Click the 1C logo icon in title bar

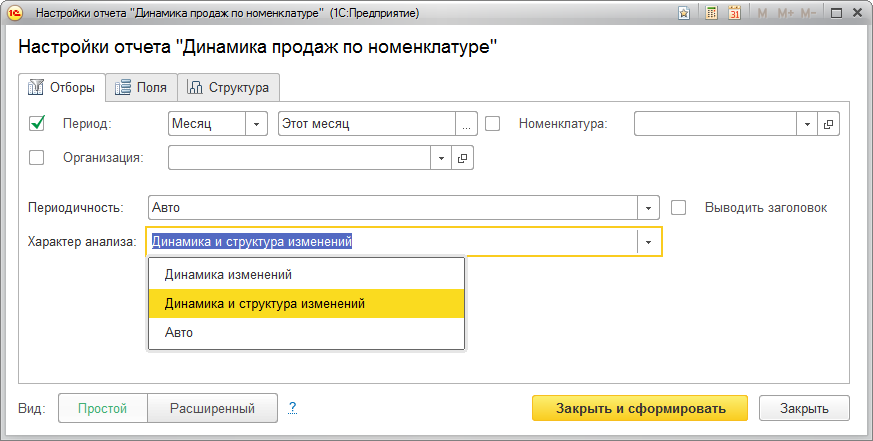pos(17,14)
